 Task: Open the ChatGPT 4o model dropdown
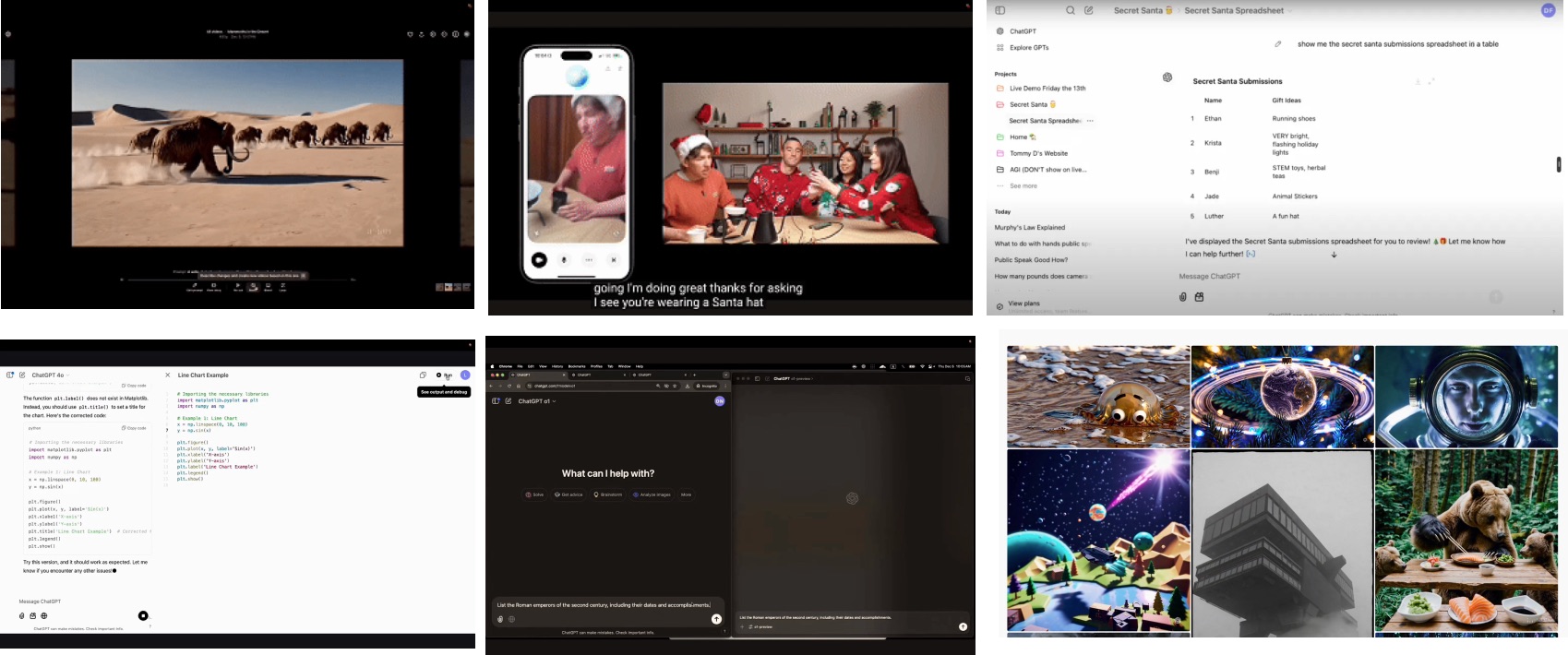[51, 375]
